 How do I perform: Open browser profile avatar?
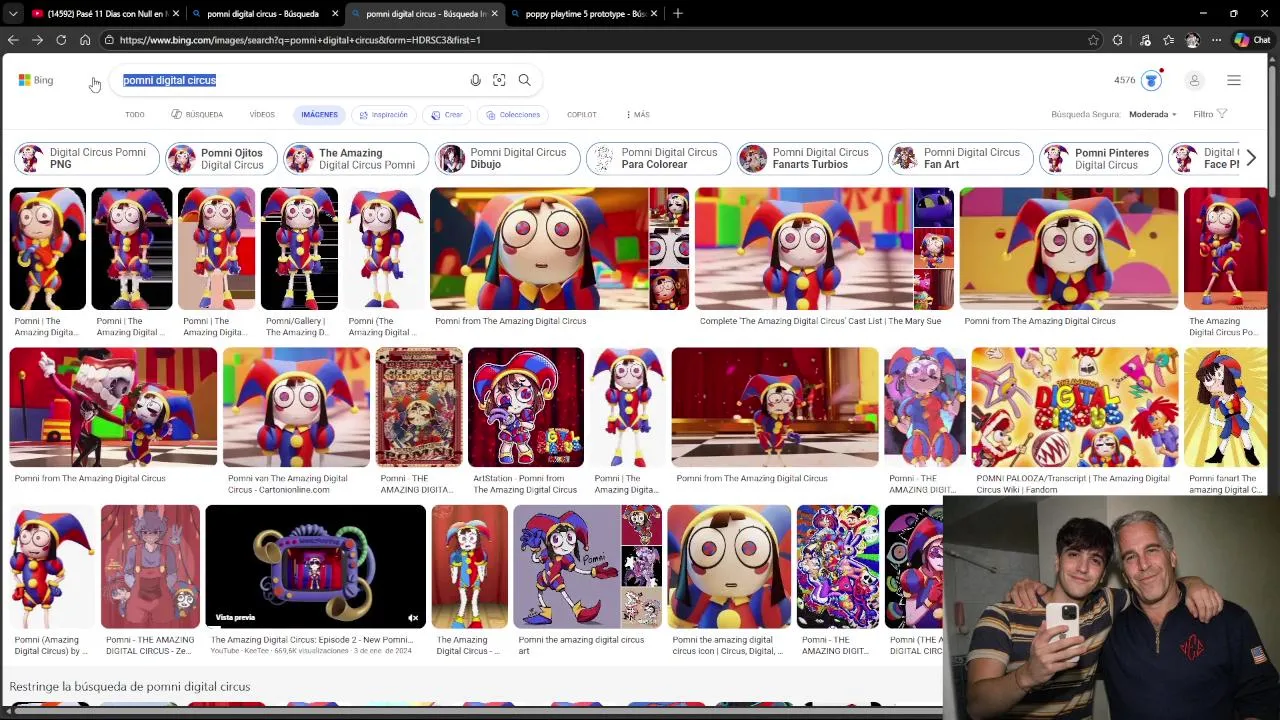[x=1192, y=40]
